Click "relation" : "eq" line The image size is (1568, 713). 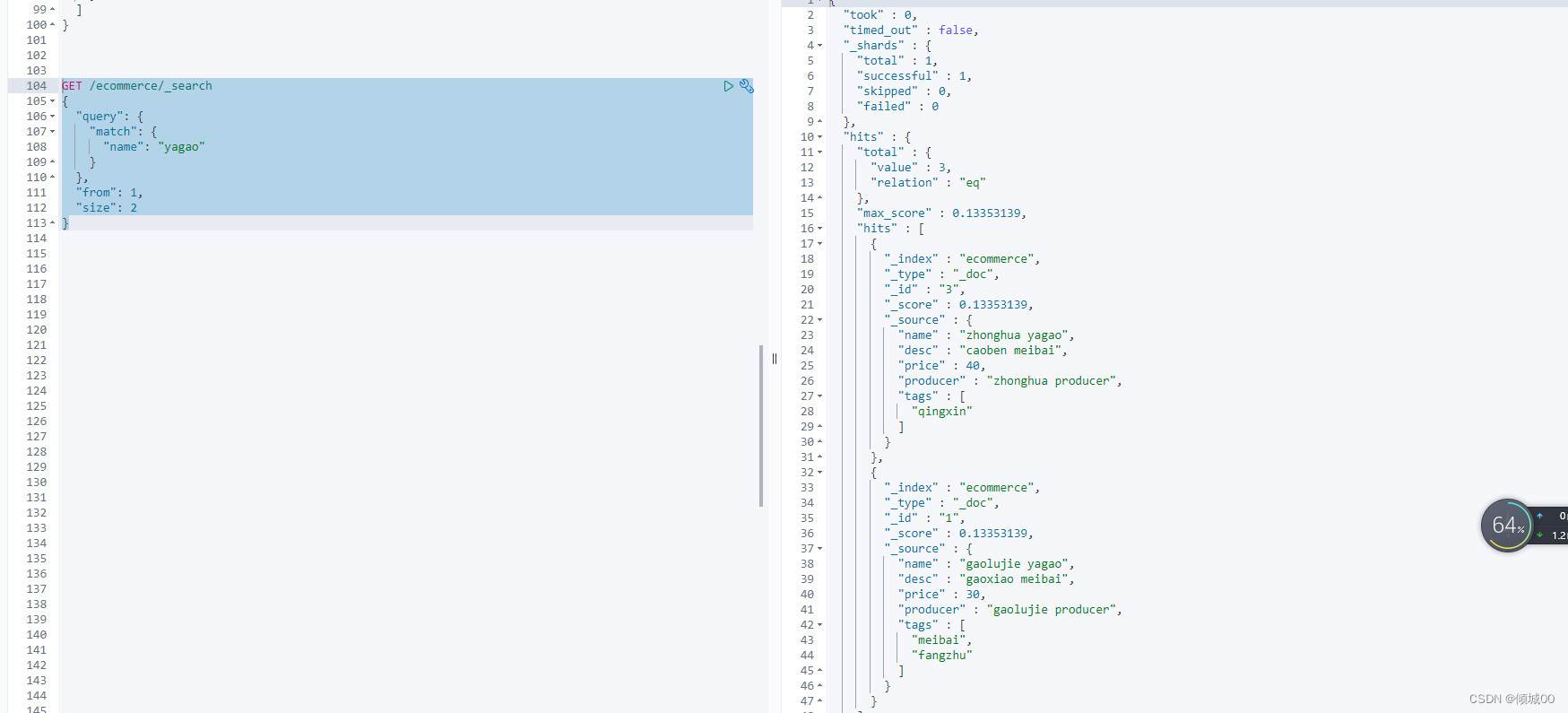click(929, 183)
